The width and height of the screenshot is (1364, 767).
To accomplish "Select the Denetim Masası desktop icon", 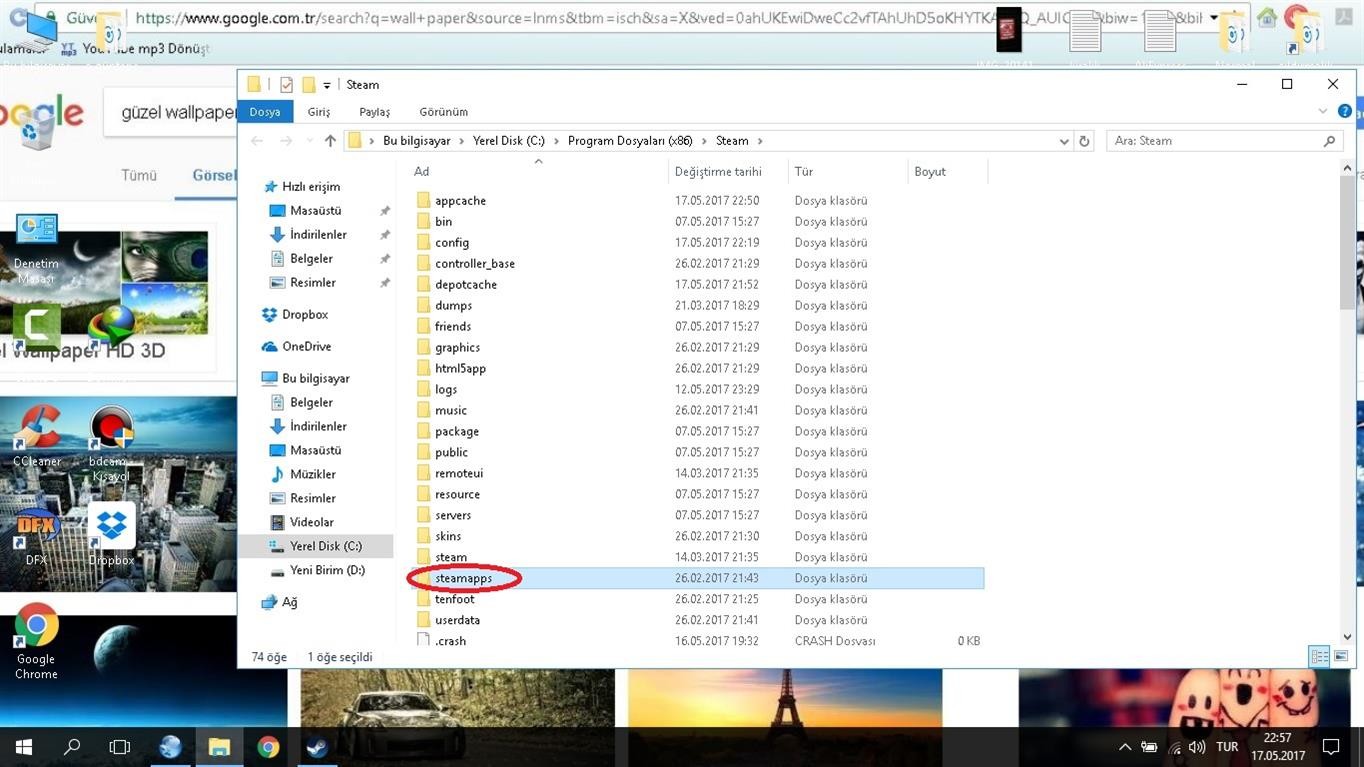I will point(36,248).
